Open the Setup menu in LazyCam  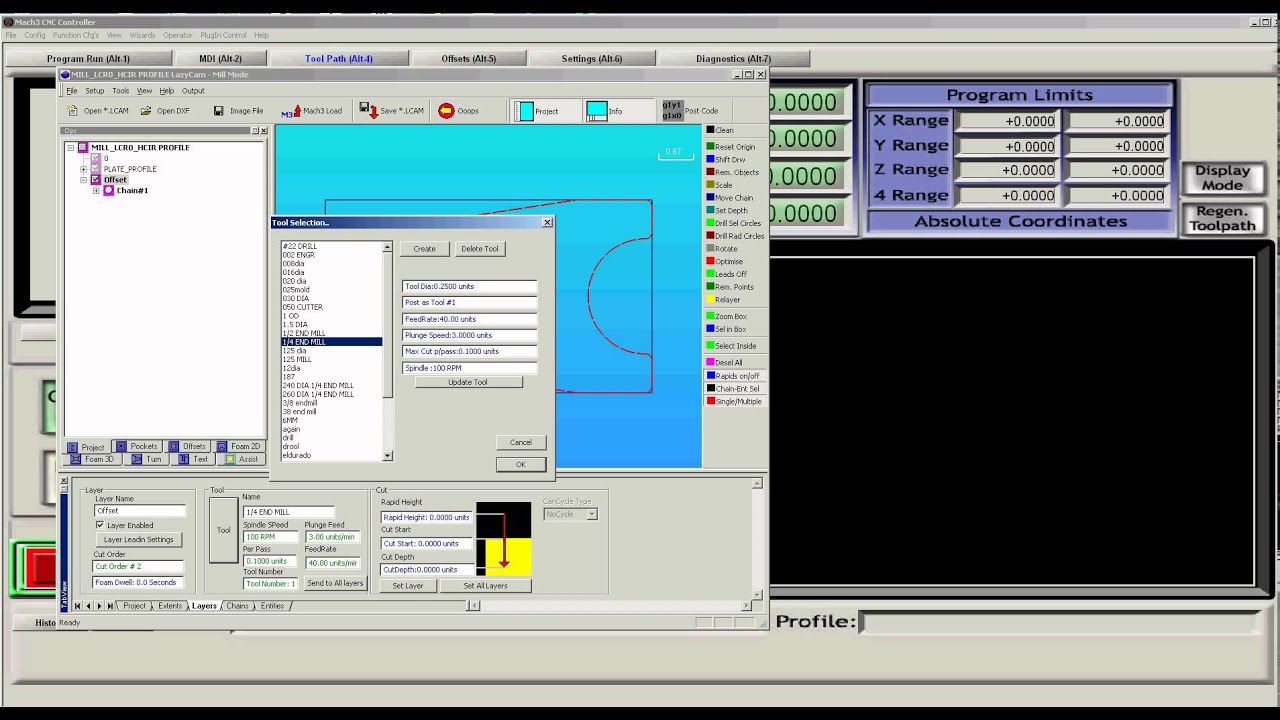[x=94, y=91]
